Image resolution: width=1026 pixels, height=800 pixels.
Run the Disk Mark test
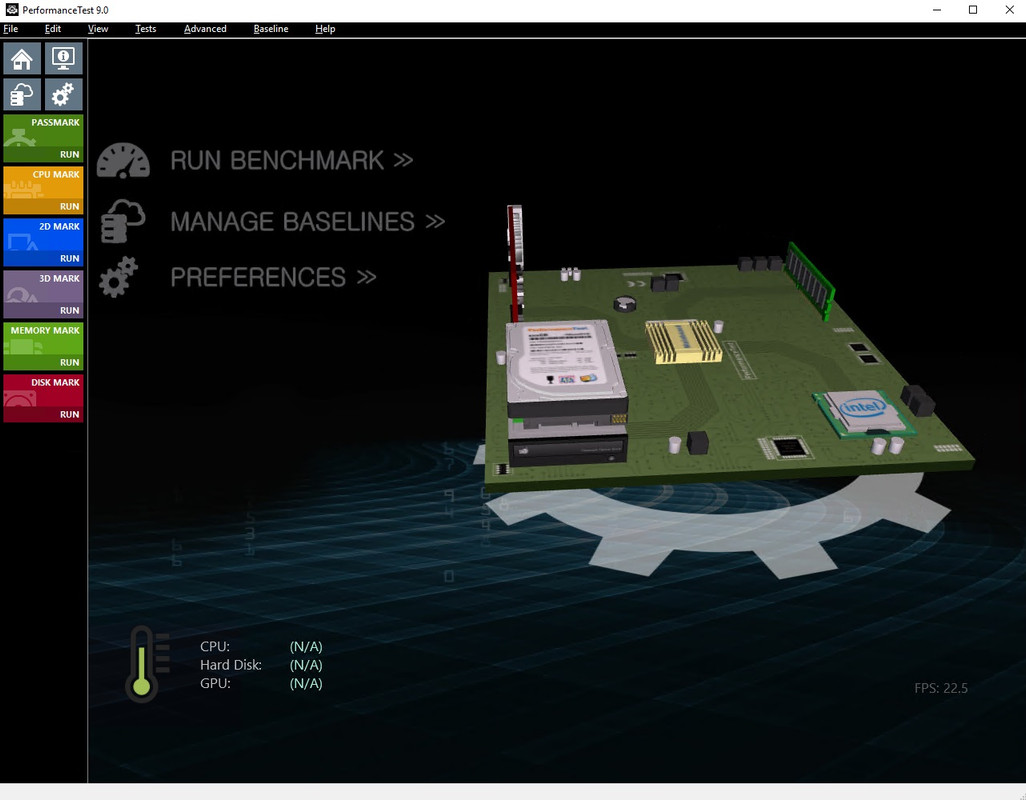click(69, 415)
